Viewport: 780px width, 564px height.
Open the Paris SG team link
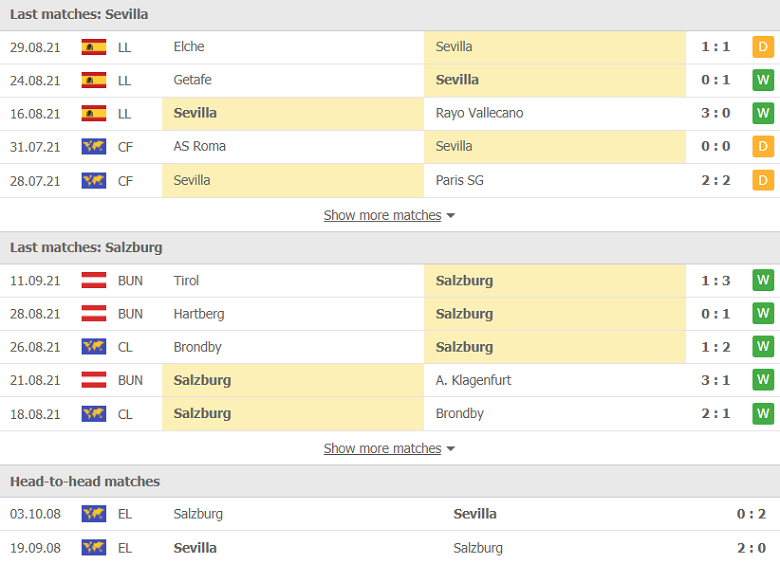pos(459,181)
